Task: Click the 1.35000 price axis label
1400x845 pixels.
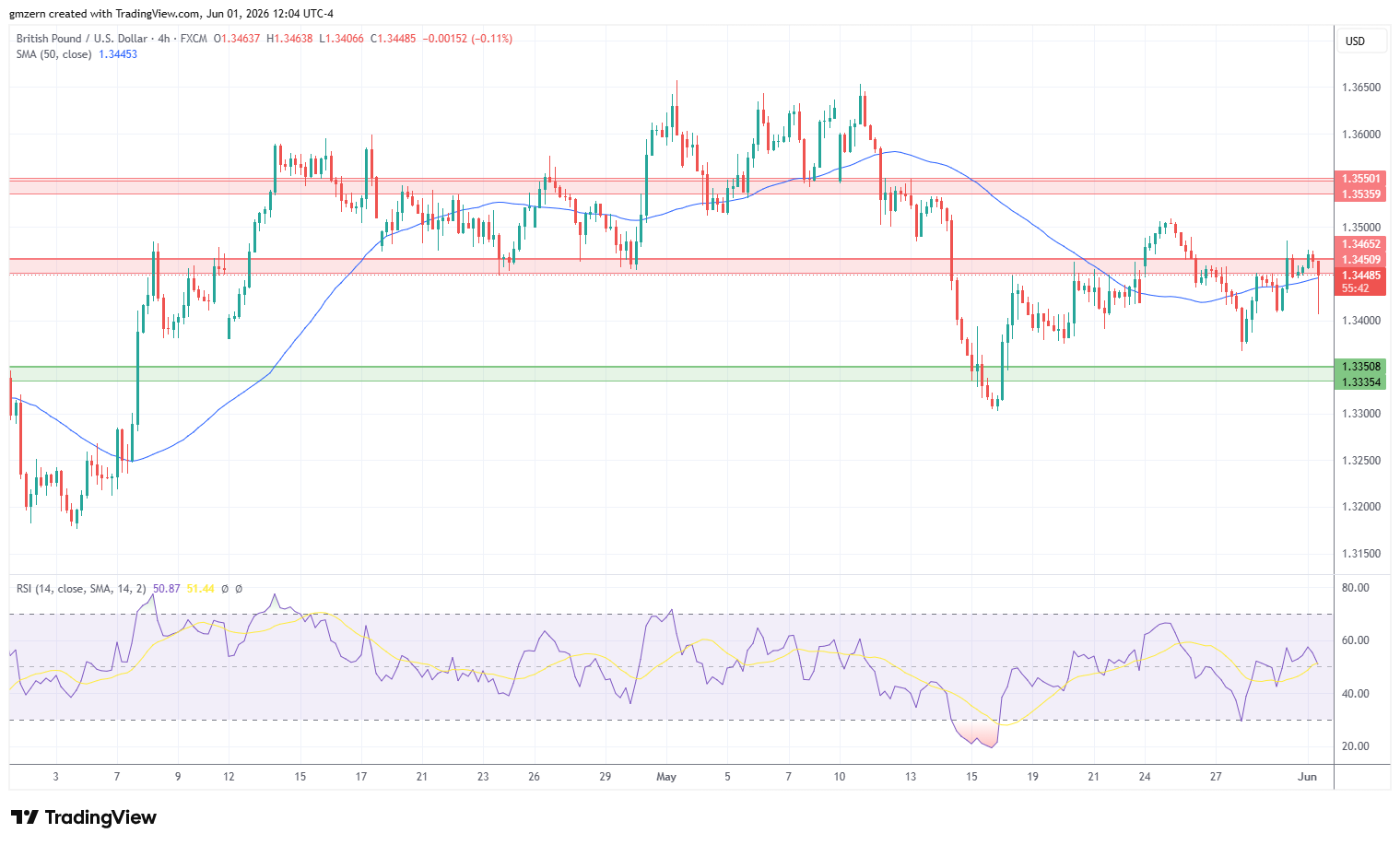Action: pyautogui.click(x=1361, y=228)
